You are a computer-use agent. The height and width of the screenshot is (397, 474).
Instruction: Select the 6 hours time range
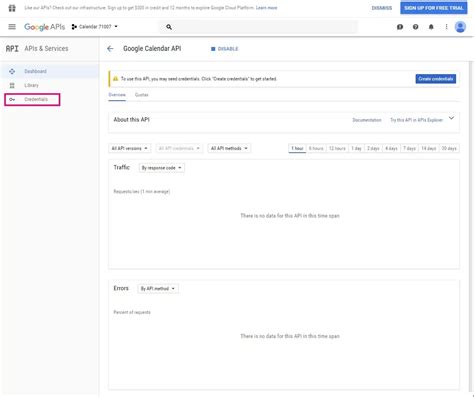316,148
